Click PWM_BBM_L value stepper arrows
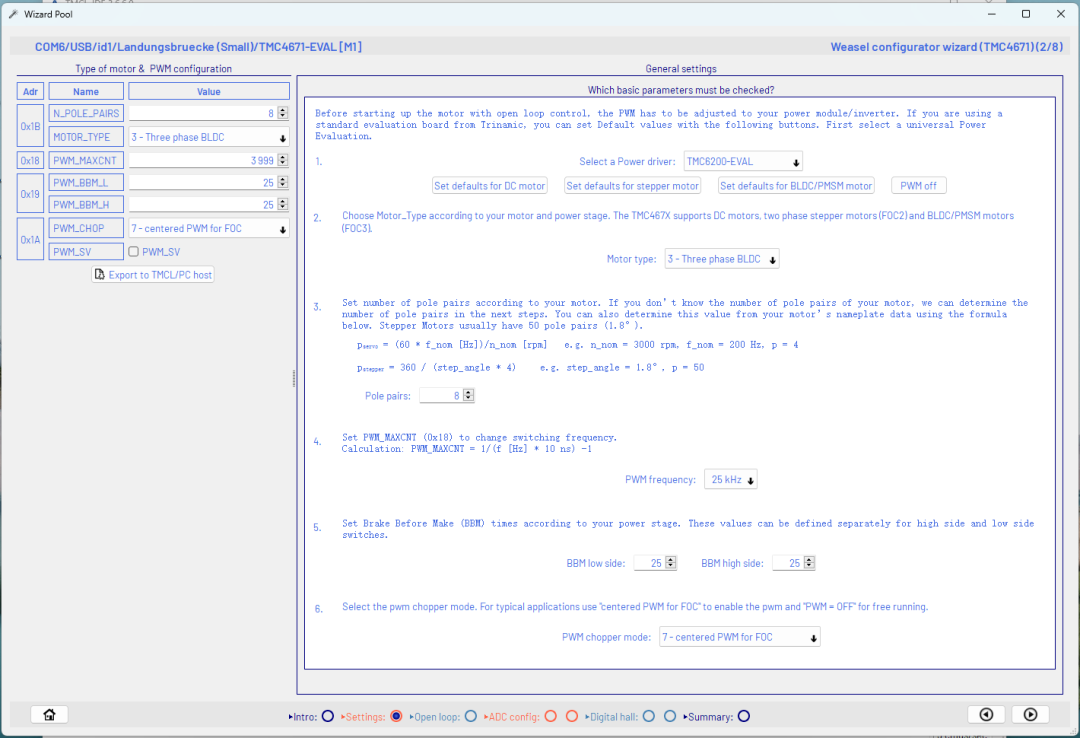 click(x=282, y=183)
